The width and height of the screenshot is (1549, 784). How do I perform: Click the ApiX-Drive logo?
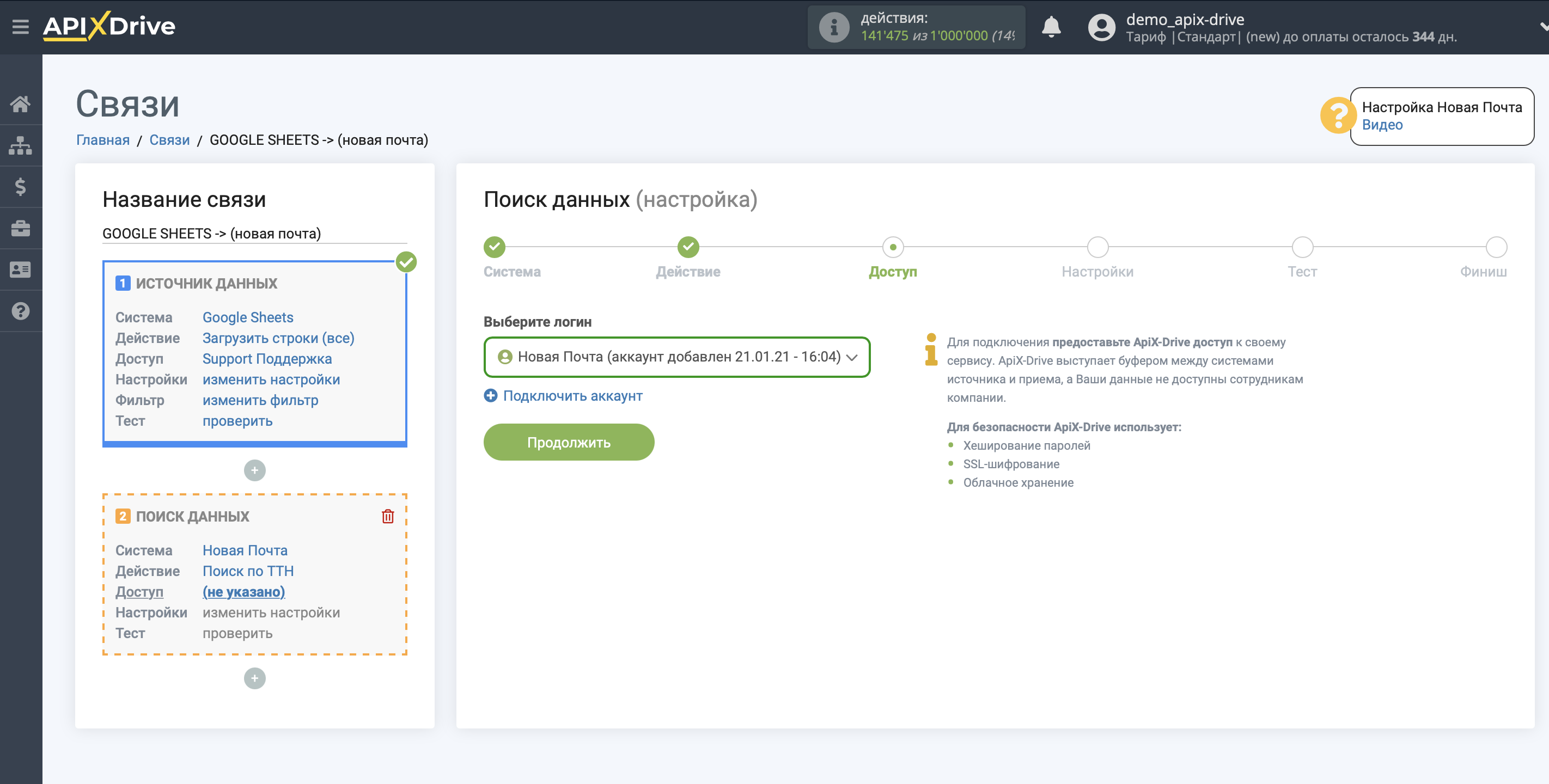click(109, 26)
